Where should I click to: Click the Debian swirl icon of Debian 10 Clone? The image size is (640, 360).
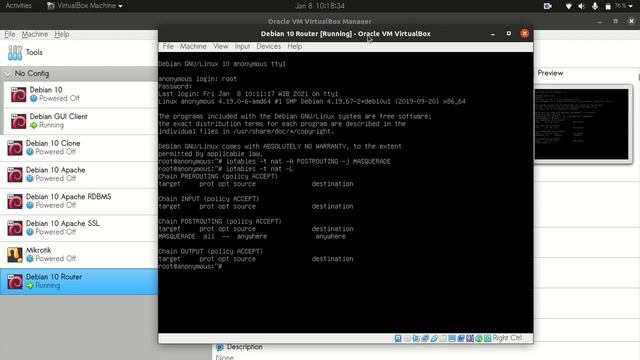tap(15, 148)
